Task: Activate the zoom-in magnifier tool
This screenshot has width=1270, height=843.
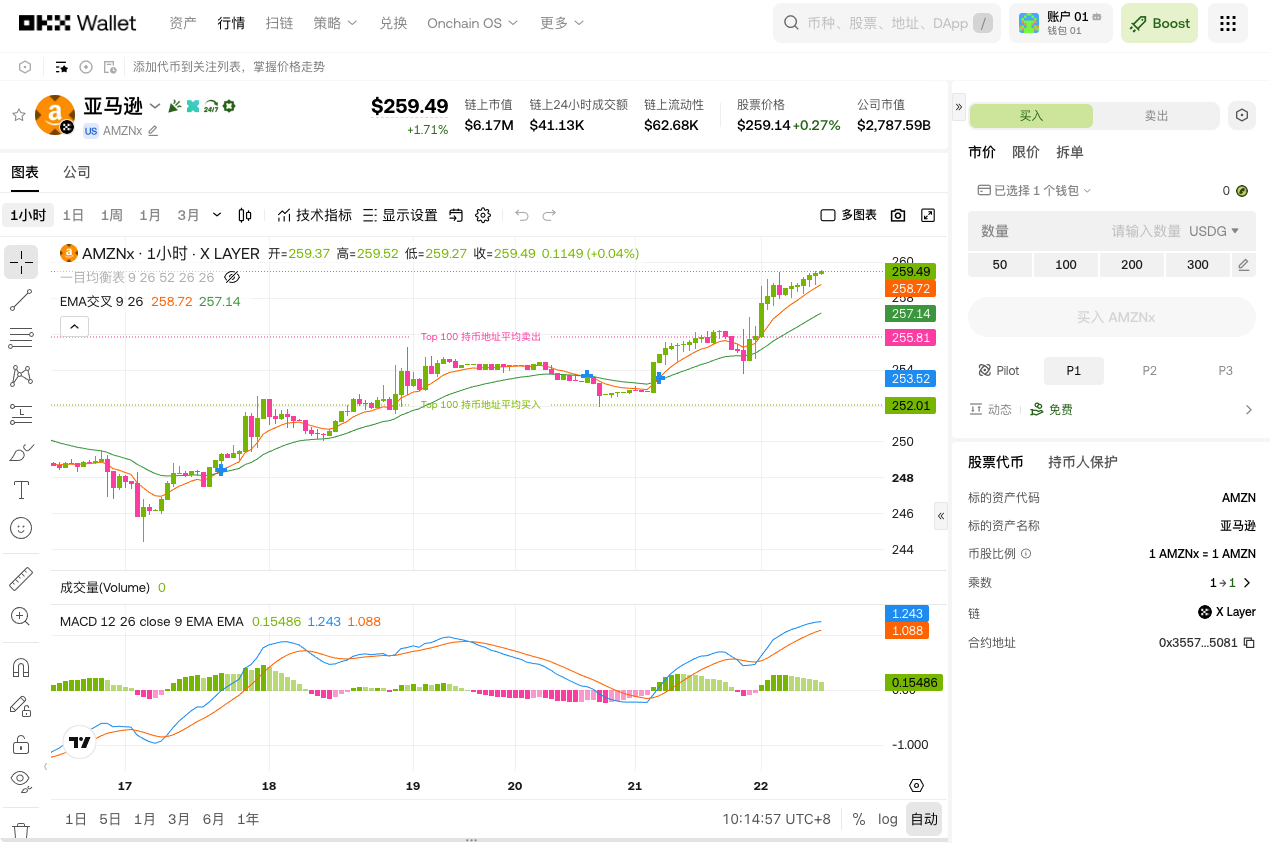Action: point(21,616)
